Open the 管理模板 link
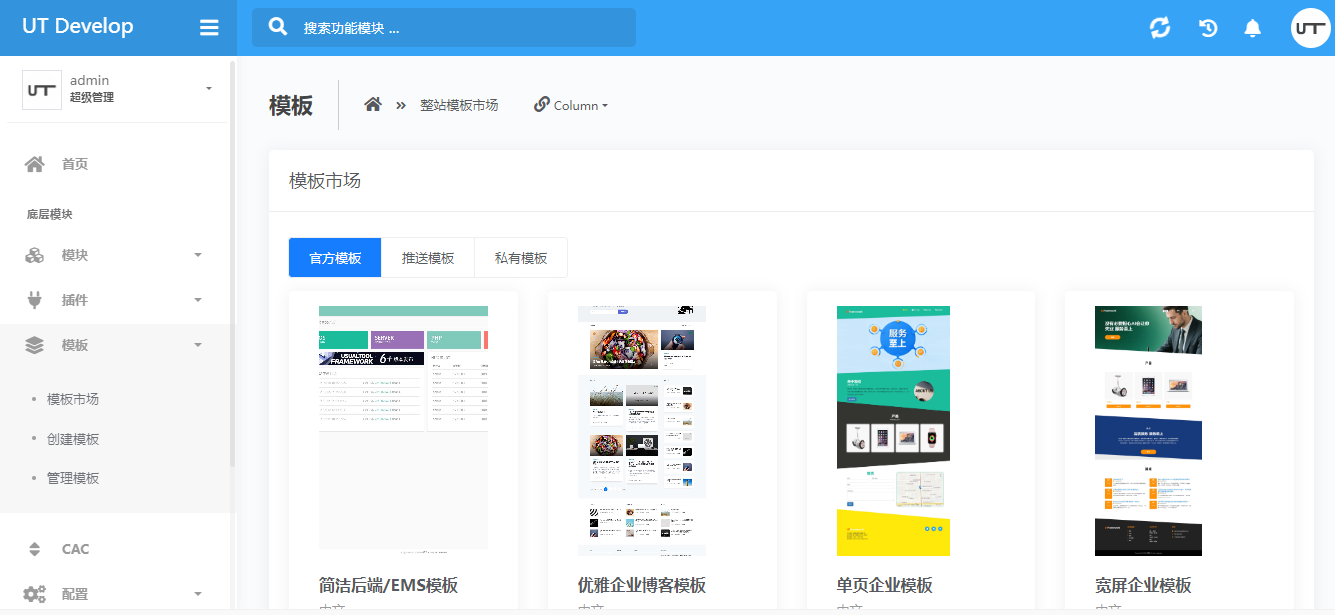Viewport: 1335px width, 615px height. (73, 478)
